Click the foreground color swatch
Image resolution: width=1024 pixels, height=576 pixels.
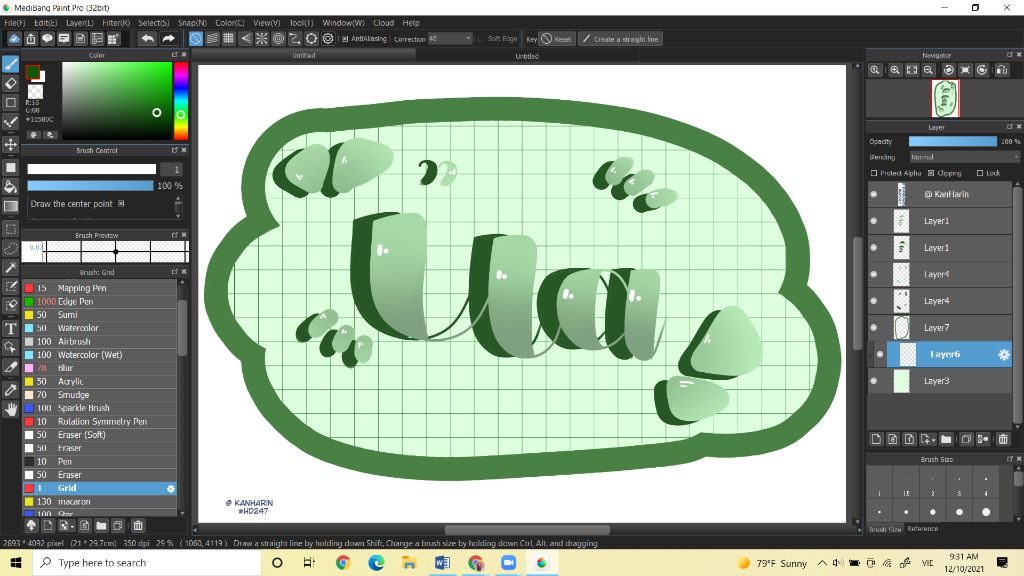click(33, 72)
